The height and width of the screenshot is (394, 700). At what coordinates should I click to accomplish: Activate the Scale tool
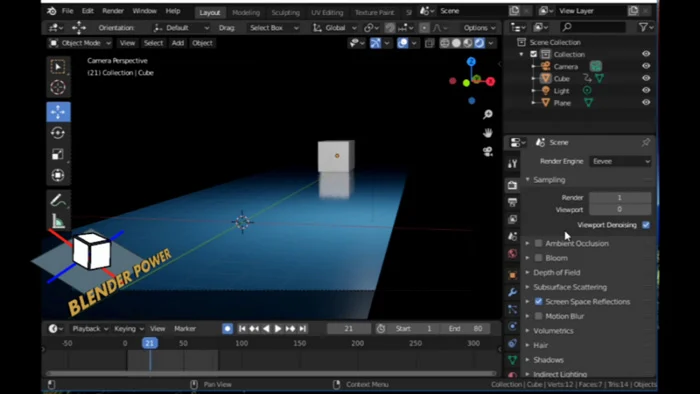click(58, 154)
